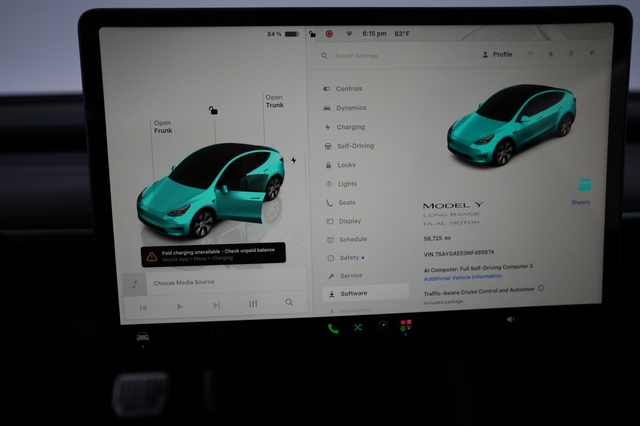Tap the car controls icon in the bottom bar
The height and width of the screenshot is (426, 640).
pos(142,337)
